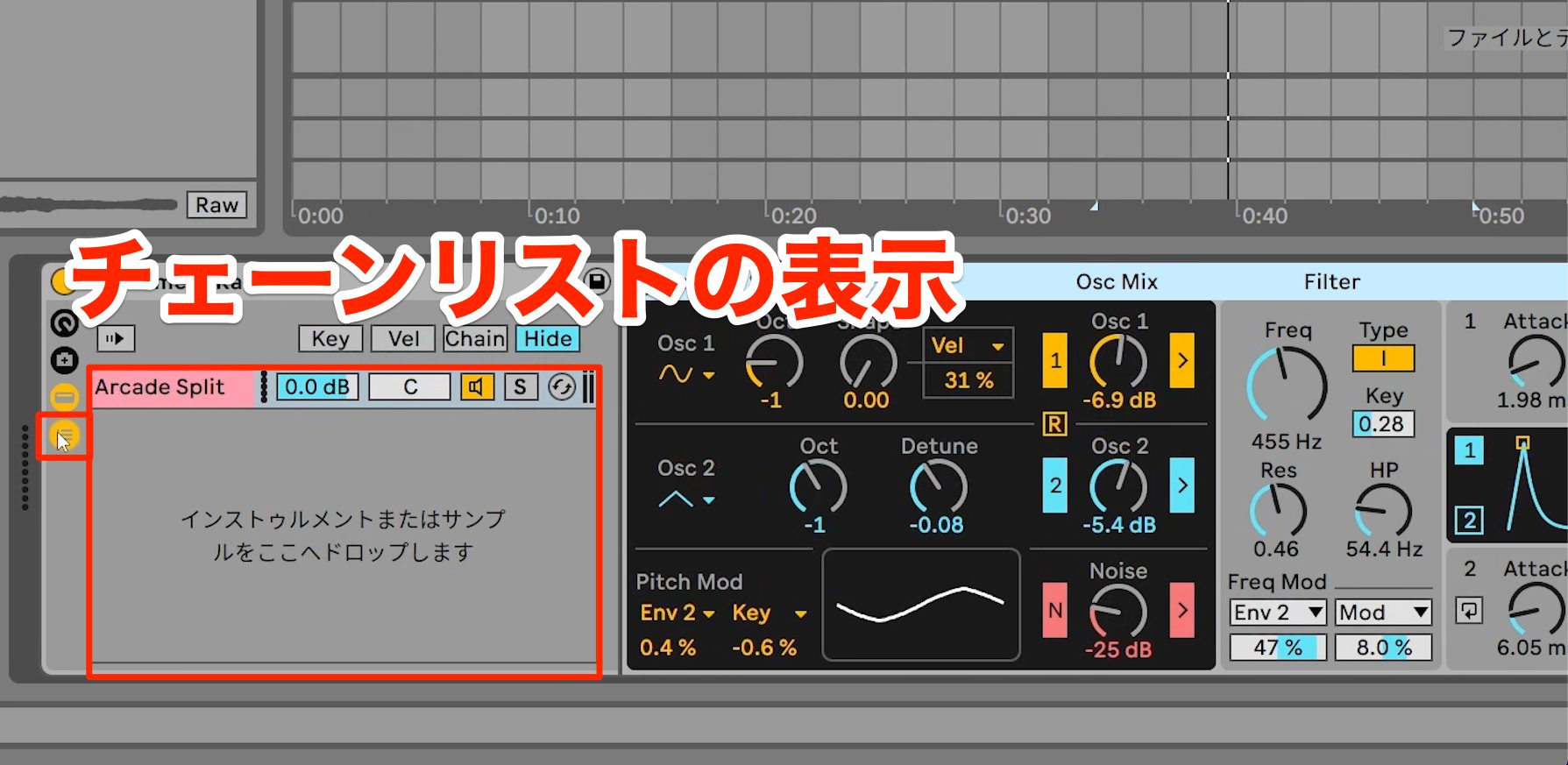Click the Osc 1 Shape knob showing 0.00
The width and height of the screenshot is (1568, 765).
click(x=868, y=361)
